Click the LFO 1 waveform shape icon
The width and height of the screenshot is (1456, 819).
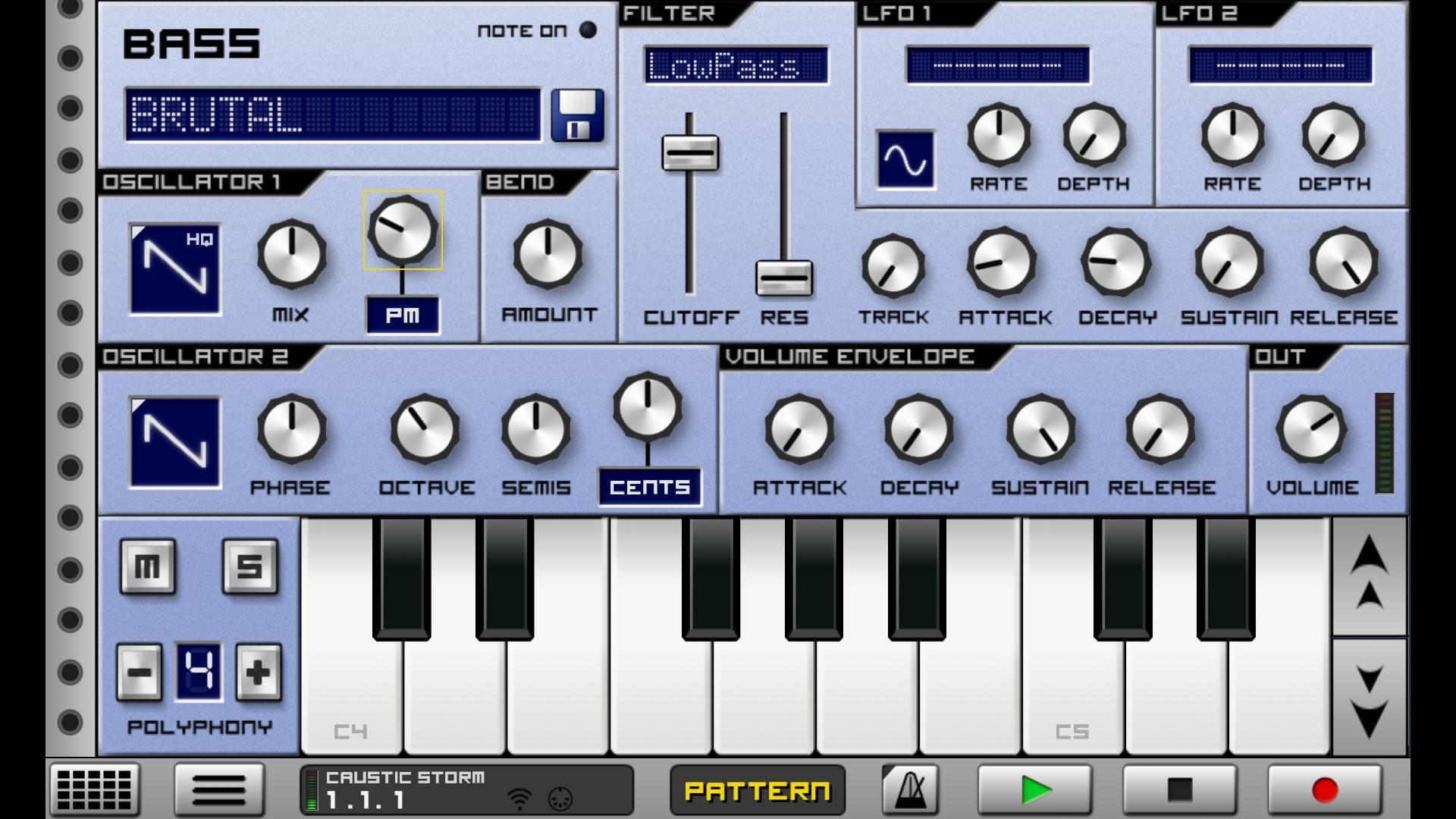coord(907,161)
